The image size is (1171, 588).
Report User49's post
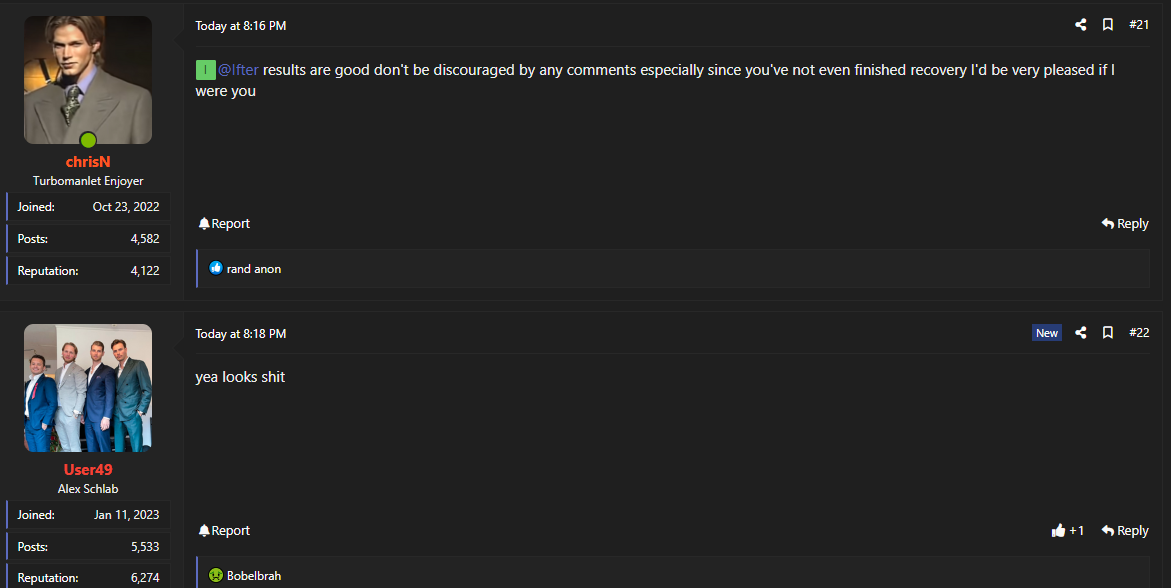[x=224, y=531]
